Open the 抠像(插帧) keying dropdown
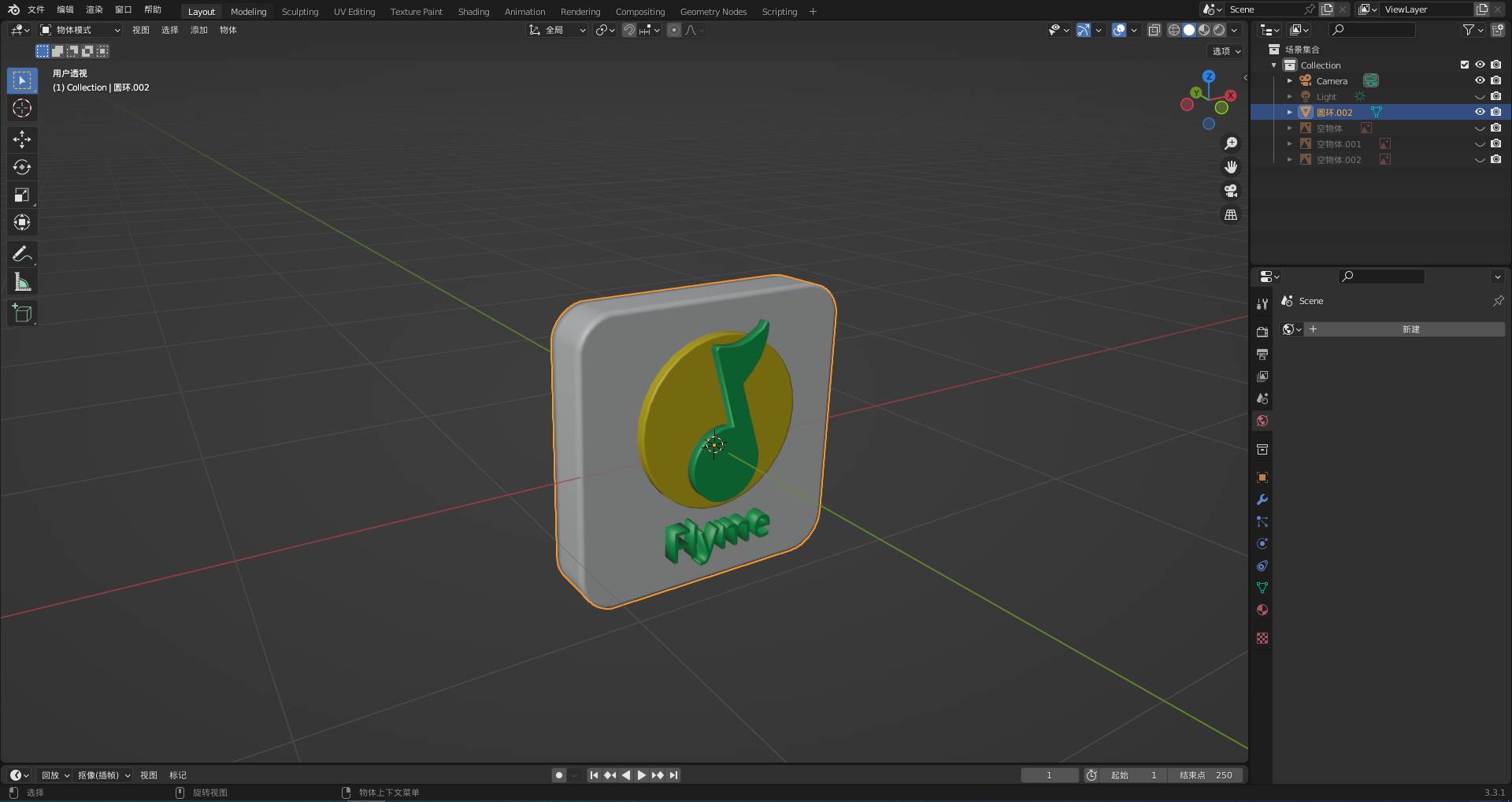This screenshot has width=1512, height=802. (x=104, y=775)
